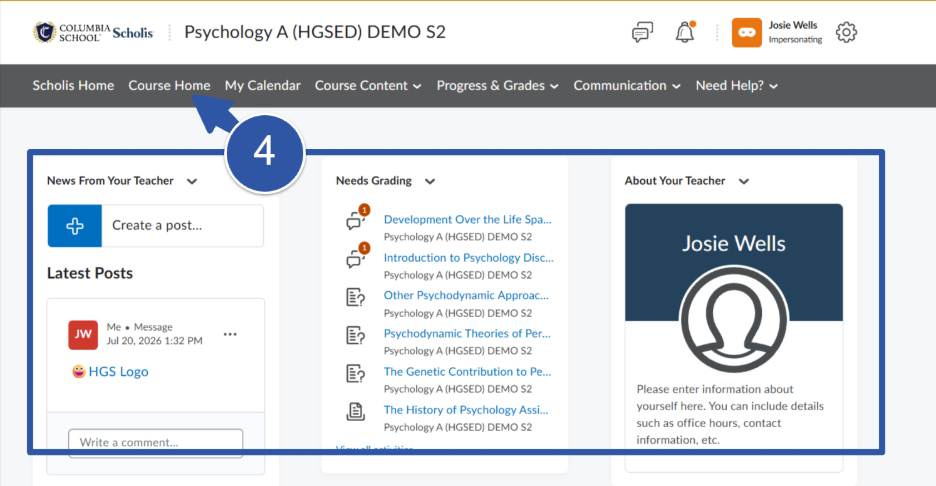Viewport: 936px width, 486px height.
Task: Click the Psychology A (HGSED) DEMO S2 course title
Action: point(315,32)
